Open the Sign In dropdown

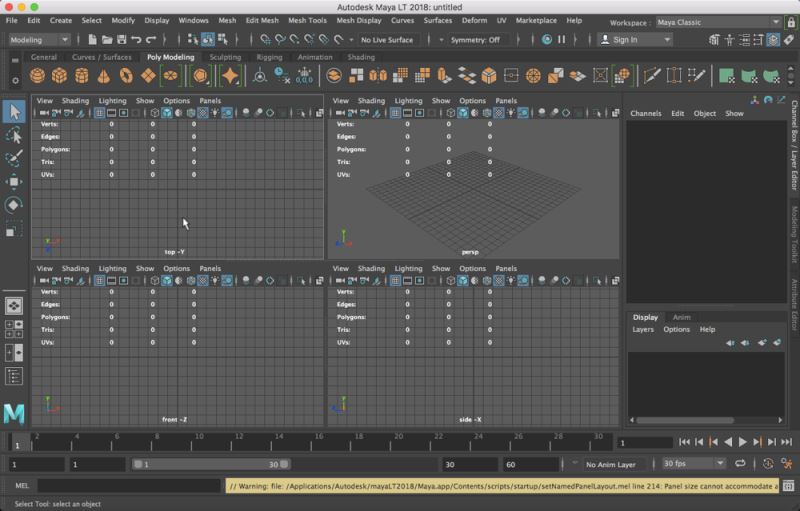point(635,40)
